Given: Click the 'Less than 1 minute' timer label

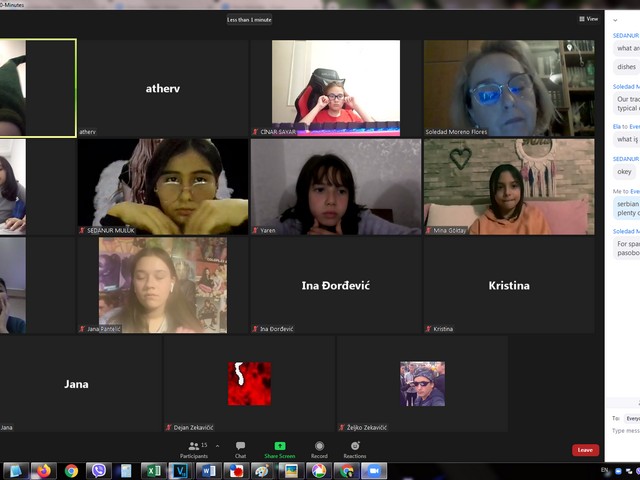Looking at the screenshot, I should click(x=249, y=20).
